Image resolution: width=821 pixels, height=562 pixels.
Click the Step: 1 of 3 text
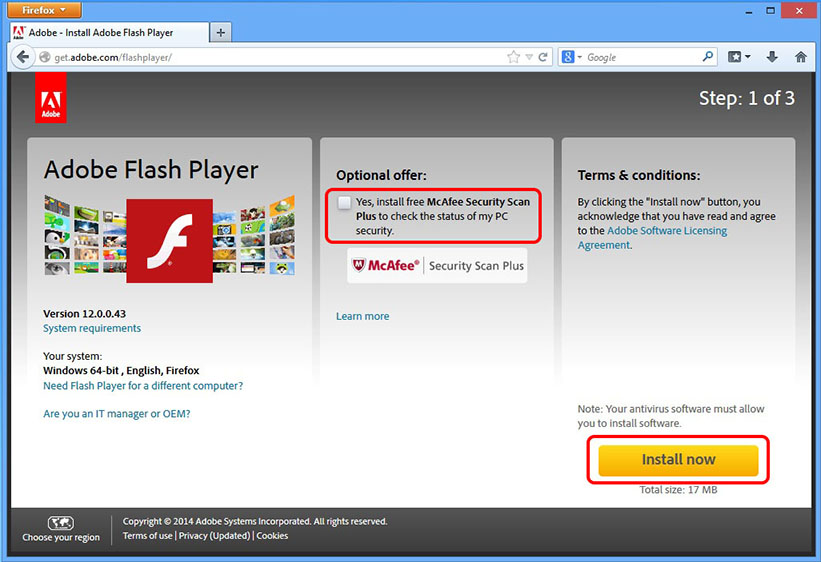[x=747, y=98]
